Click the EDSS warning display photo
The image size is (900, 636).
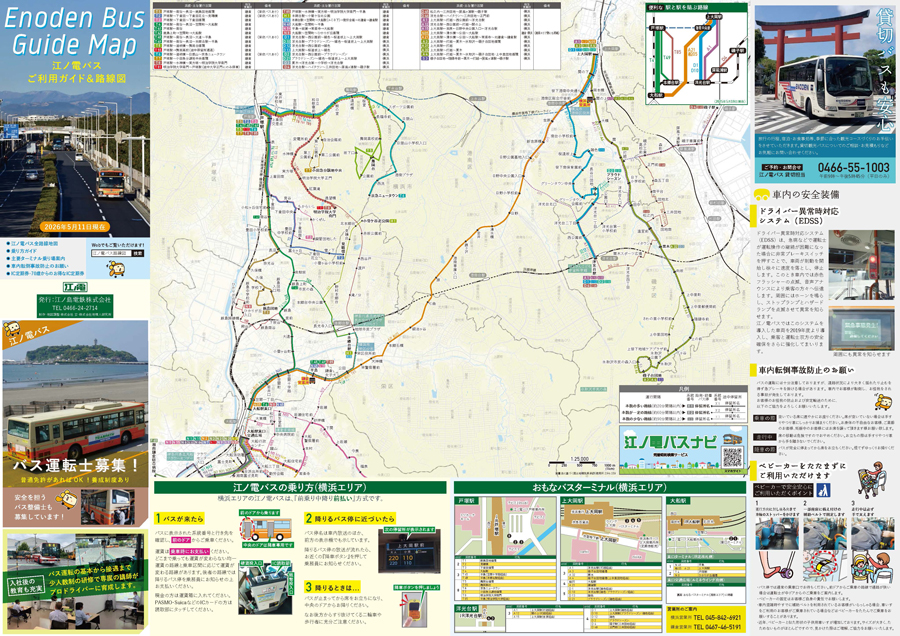pyautogui.click(x=862, y=327)
